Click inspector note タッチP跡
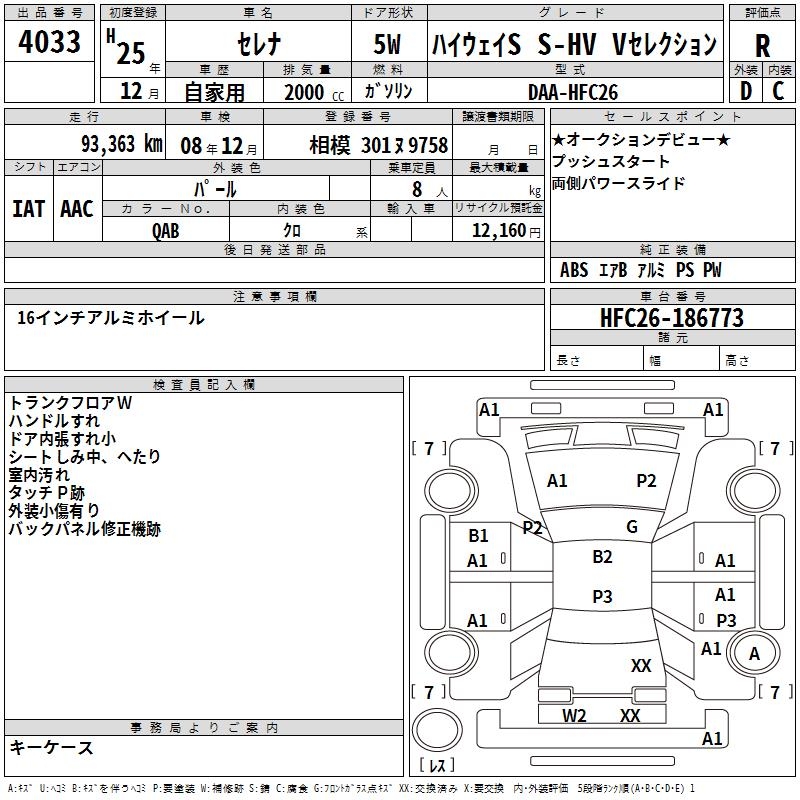Screen dimensions: 800x800 (46, 493)
